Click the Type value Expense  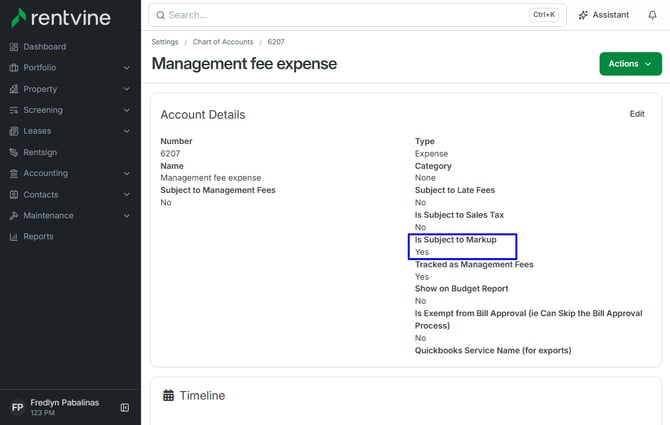click(x=432, y=153)
